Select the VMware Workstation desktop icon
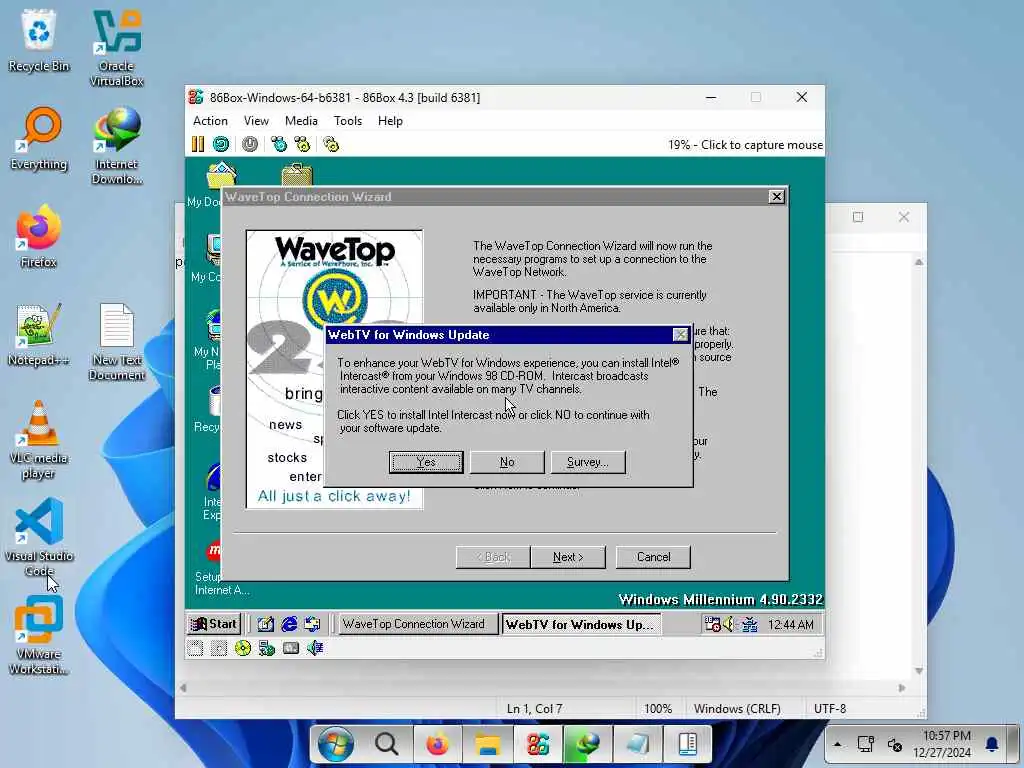 pyautogui.click(x=39, y=635)
